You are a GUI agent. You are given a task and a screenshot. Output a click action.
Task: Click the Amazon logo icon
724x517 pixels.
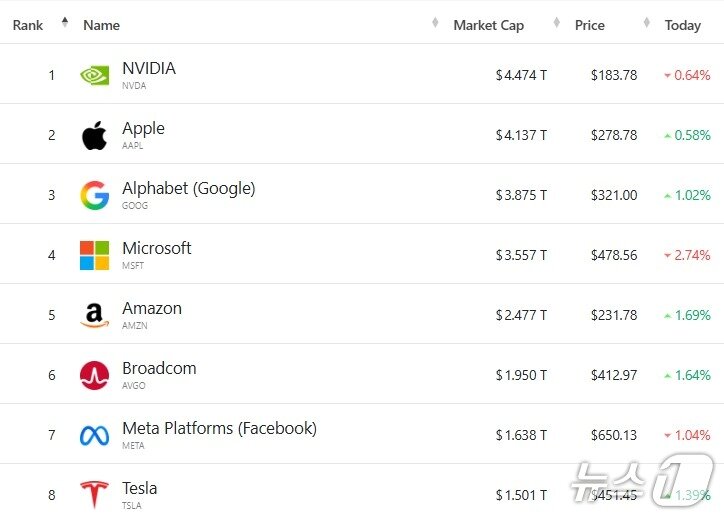point(94,316)
